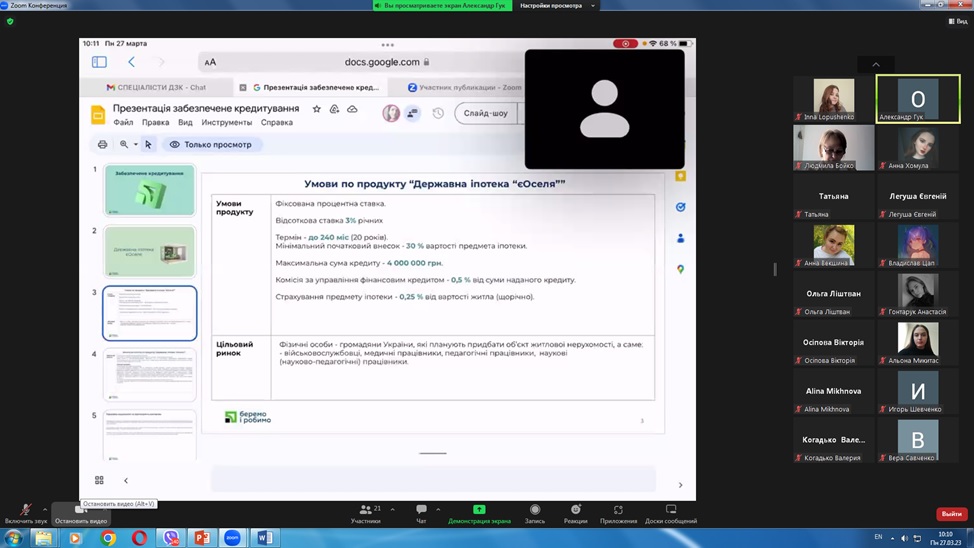Select slide 1 thumbnail Забезпечене кредитування
974x548 pixels.
click(x=150, y=190)
